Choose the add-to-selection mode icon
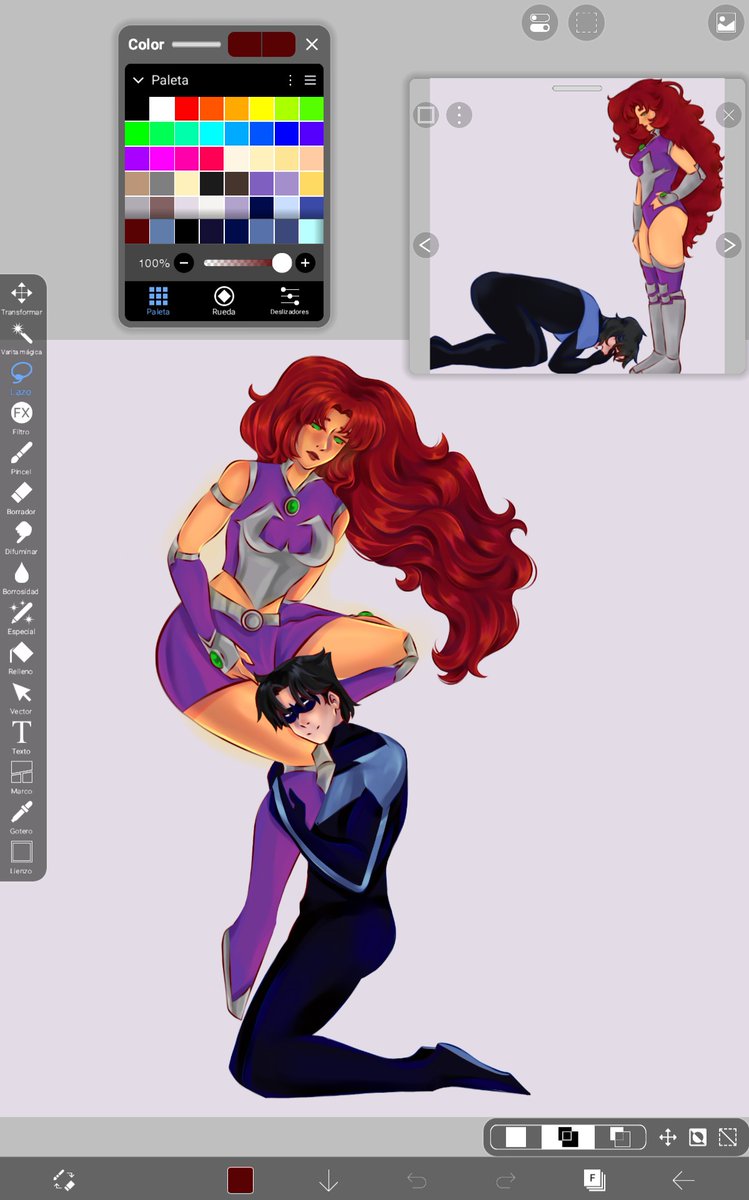Image resolution: width=749 pixels, height=1200 pixels. coord(568,1137)
